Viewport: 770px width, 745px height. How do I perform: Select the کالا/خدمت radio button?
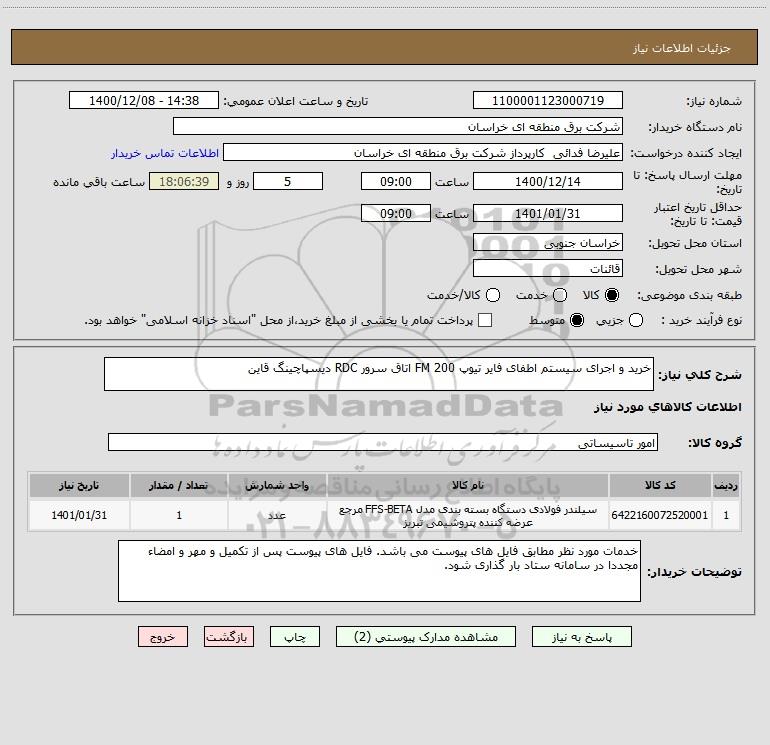(x=493, y=295)
